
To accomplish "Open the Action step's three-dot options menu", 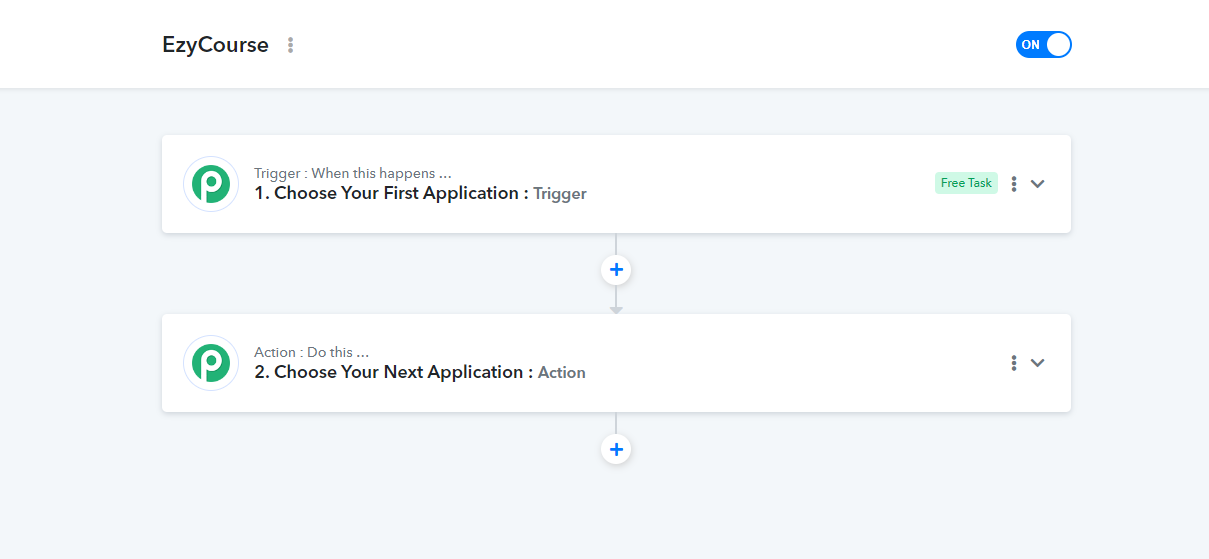I will 1014,363.
